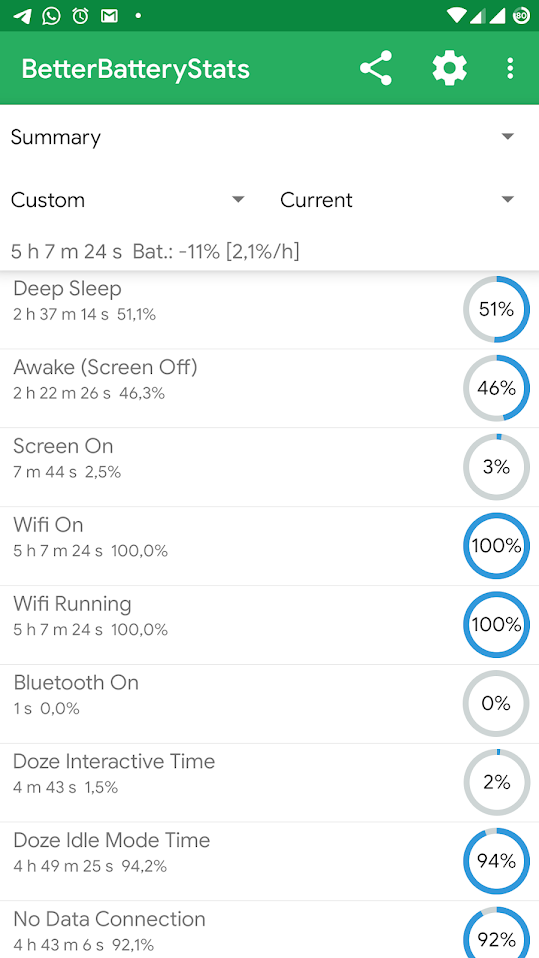Open the Wifi Running stat row
This screenshot has height=958, width=539.
pyautogui.click(x=270, y=624)
